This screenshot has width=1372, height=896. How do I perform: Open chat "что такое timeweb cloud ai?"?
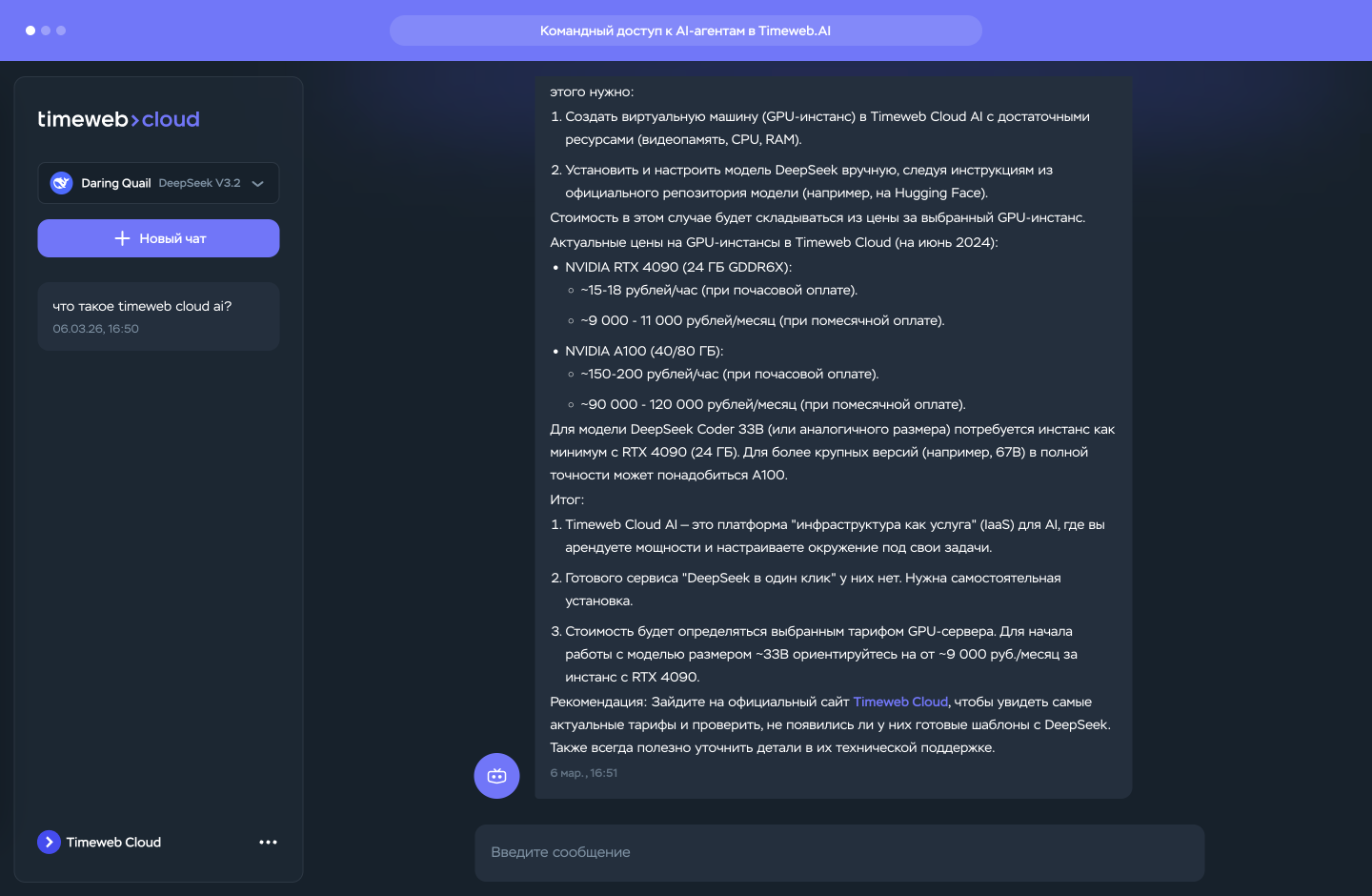pos(158,316)
